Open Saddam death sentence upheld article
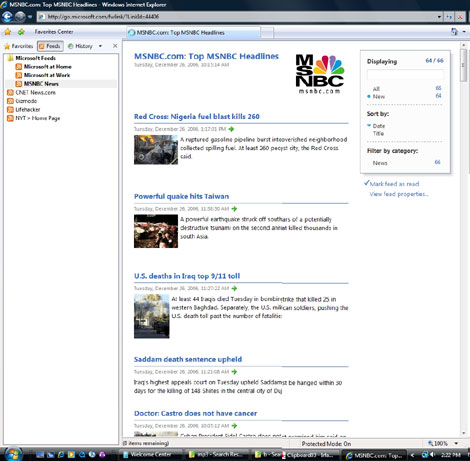Image resolution: width=470 pixels, height=461 pixels. 188,360
